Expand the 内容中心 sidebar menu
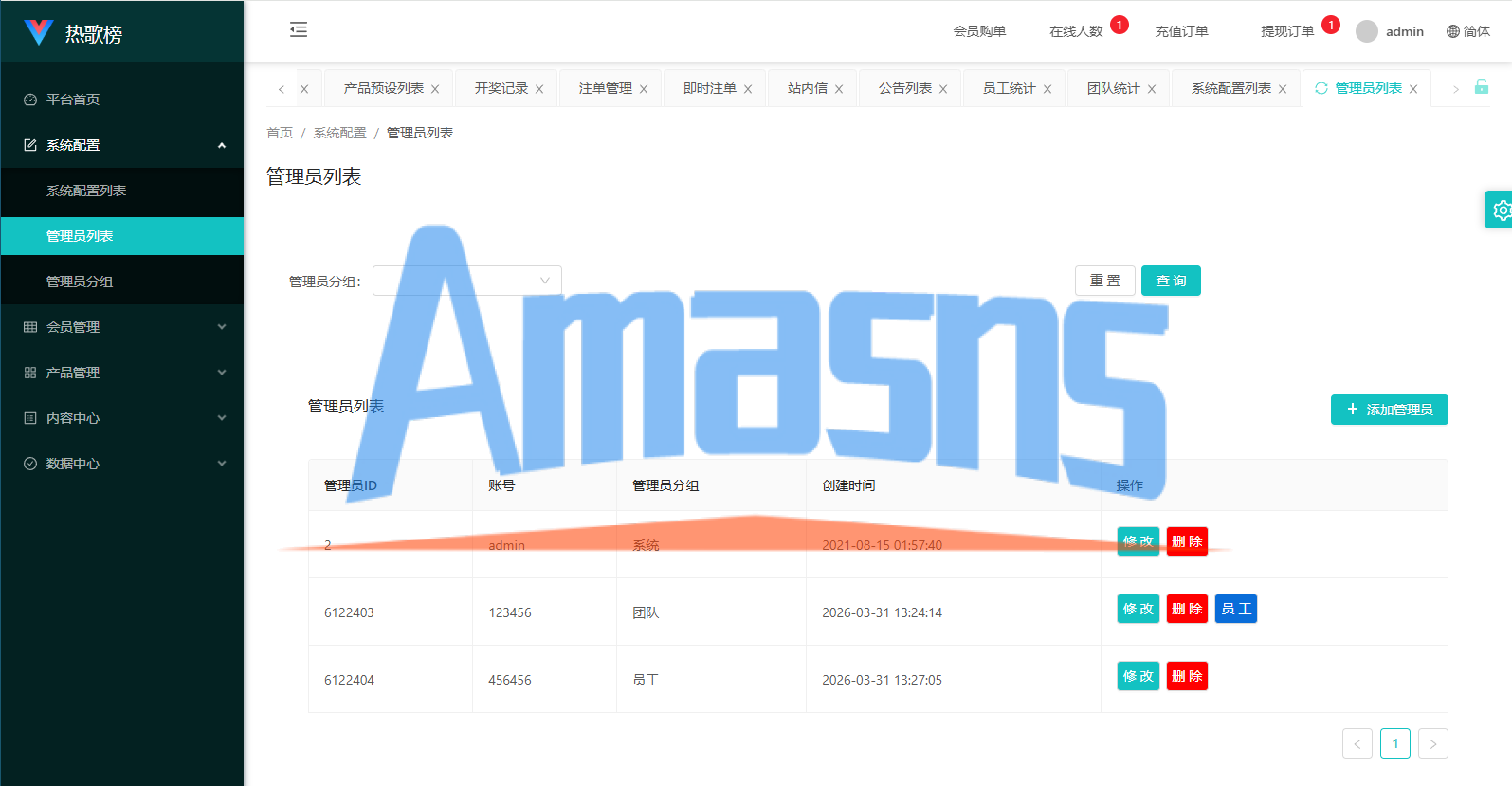This screenshot has height=786, width=1512. pos(121,418)
